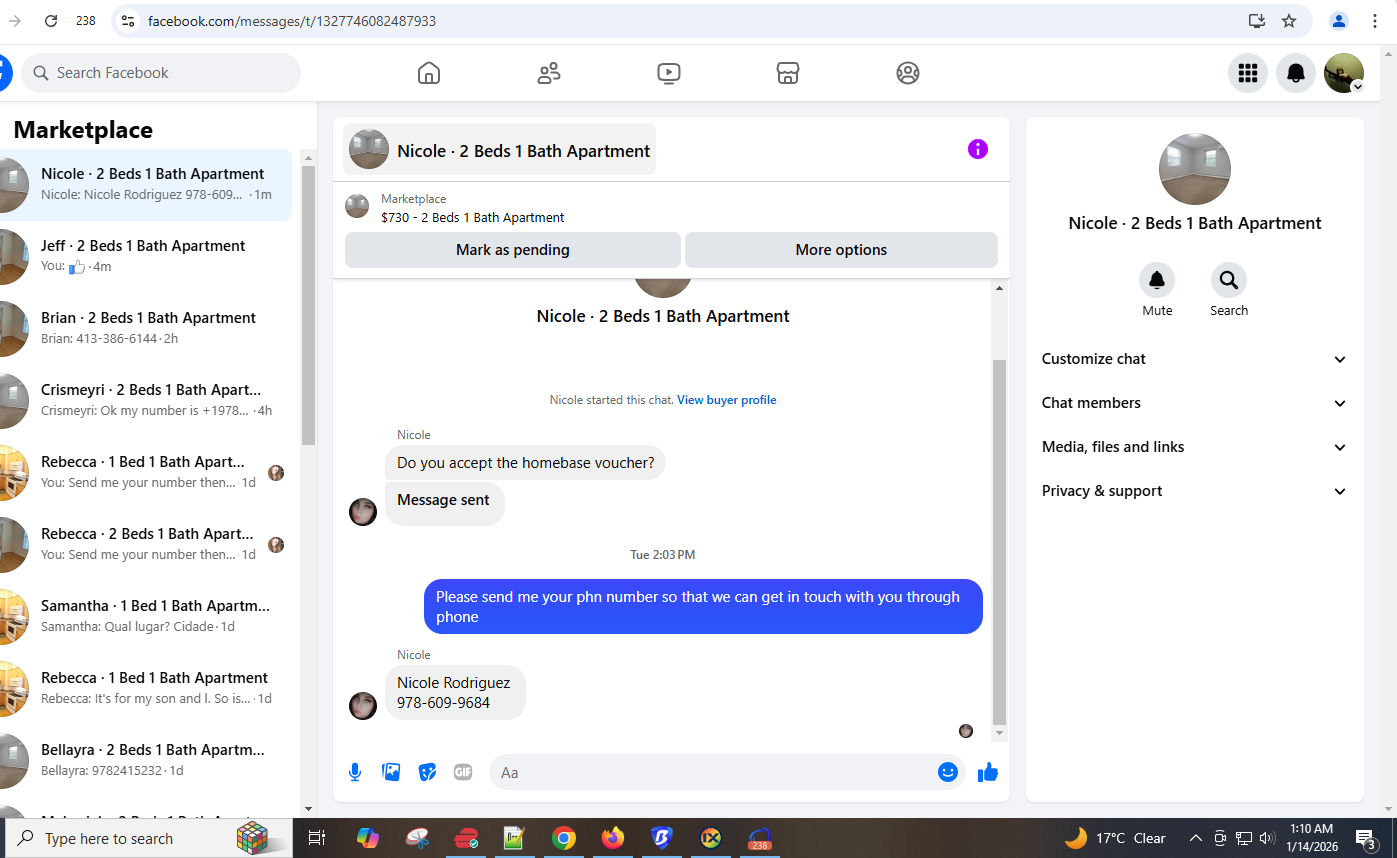This screenshot has height=858, width=1397.
Task: Open account profile picture menu
Action: [x=1344, y=73]
